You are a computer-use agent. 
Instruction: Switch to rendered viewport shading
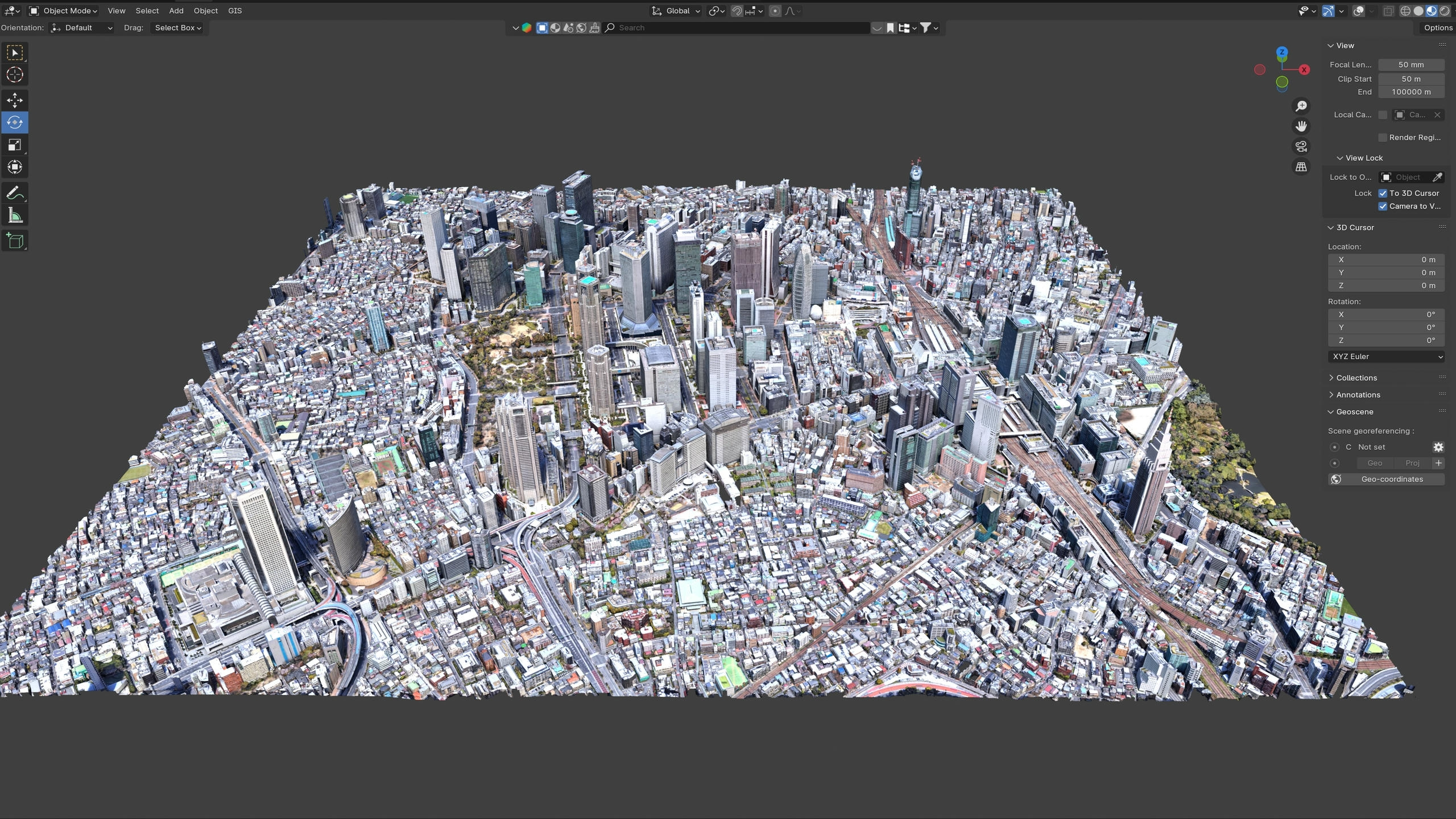pyautogui.click(x=1445, y=11)
